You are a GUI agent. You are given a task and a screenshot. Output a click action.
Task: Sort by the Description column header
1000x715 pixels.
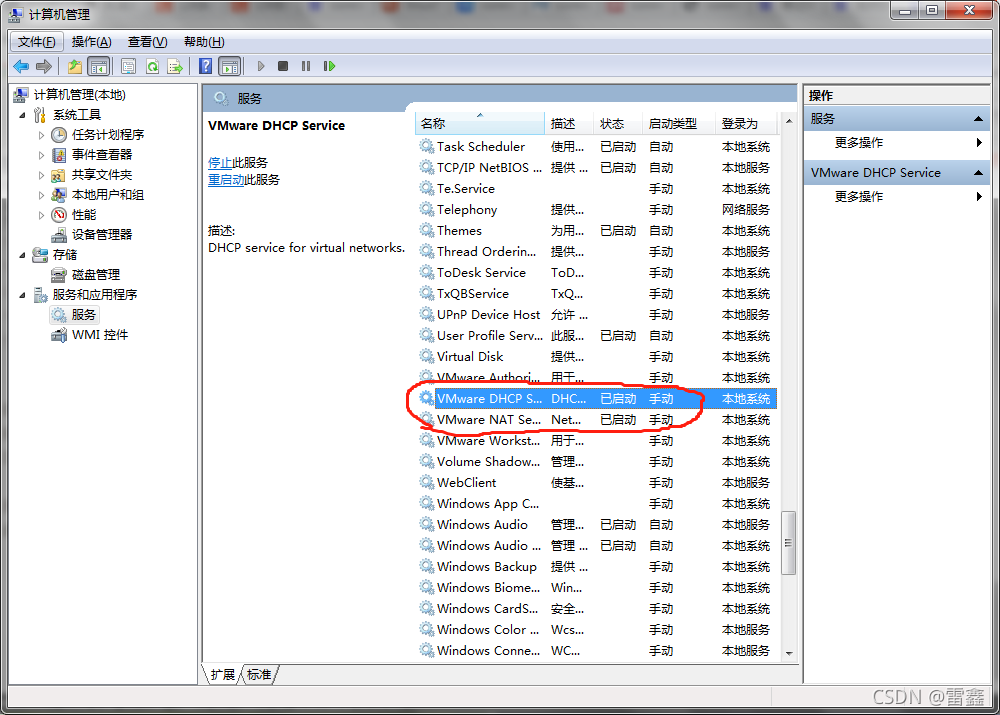[570, 124]
